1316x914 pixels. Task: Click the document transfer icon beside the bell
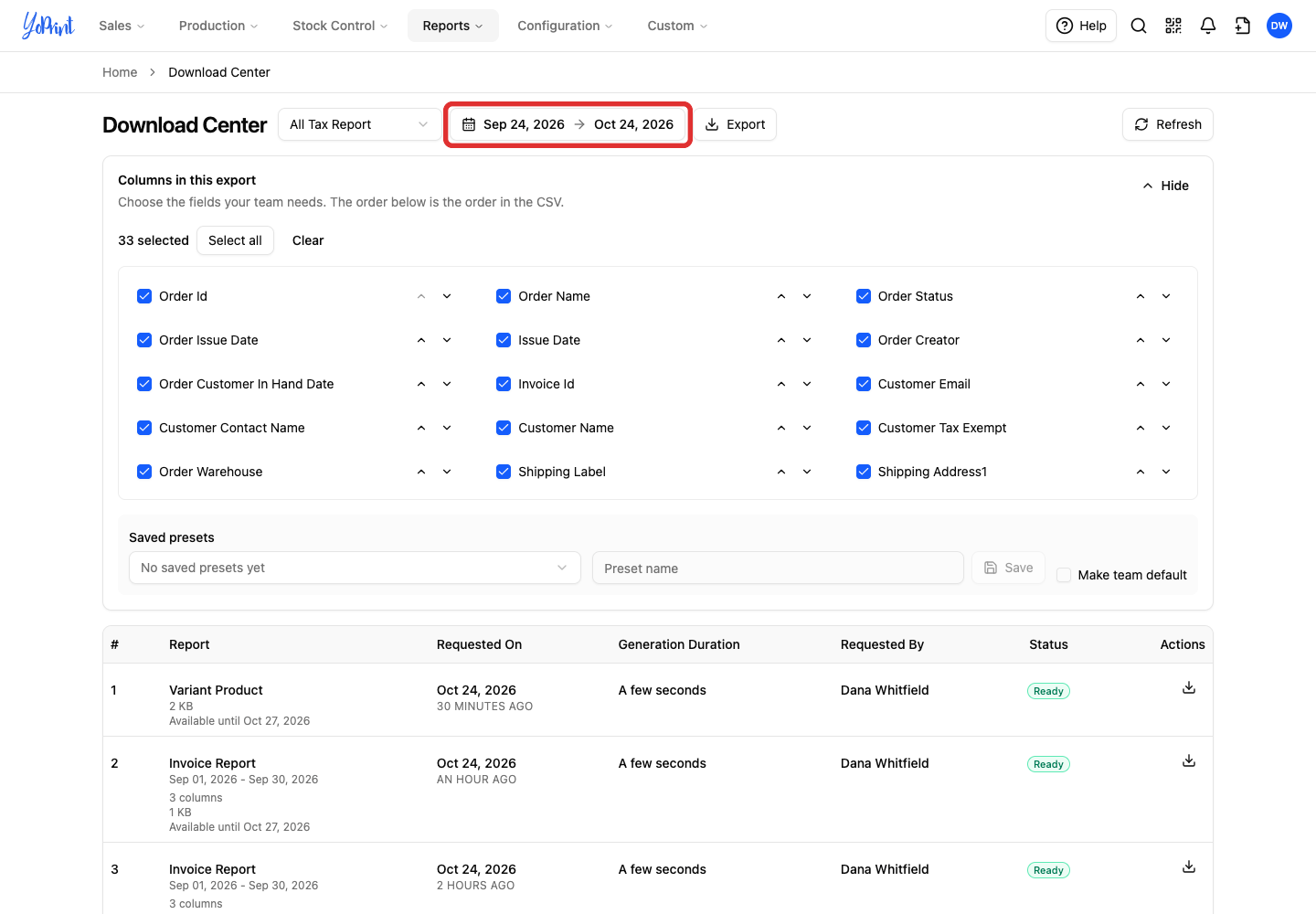tap(1243, 26)
